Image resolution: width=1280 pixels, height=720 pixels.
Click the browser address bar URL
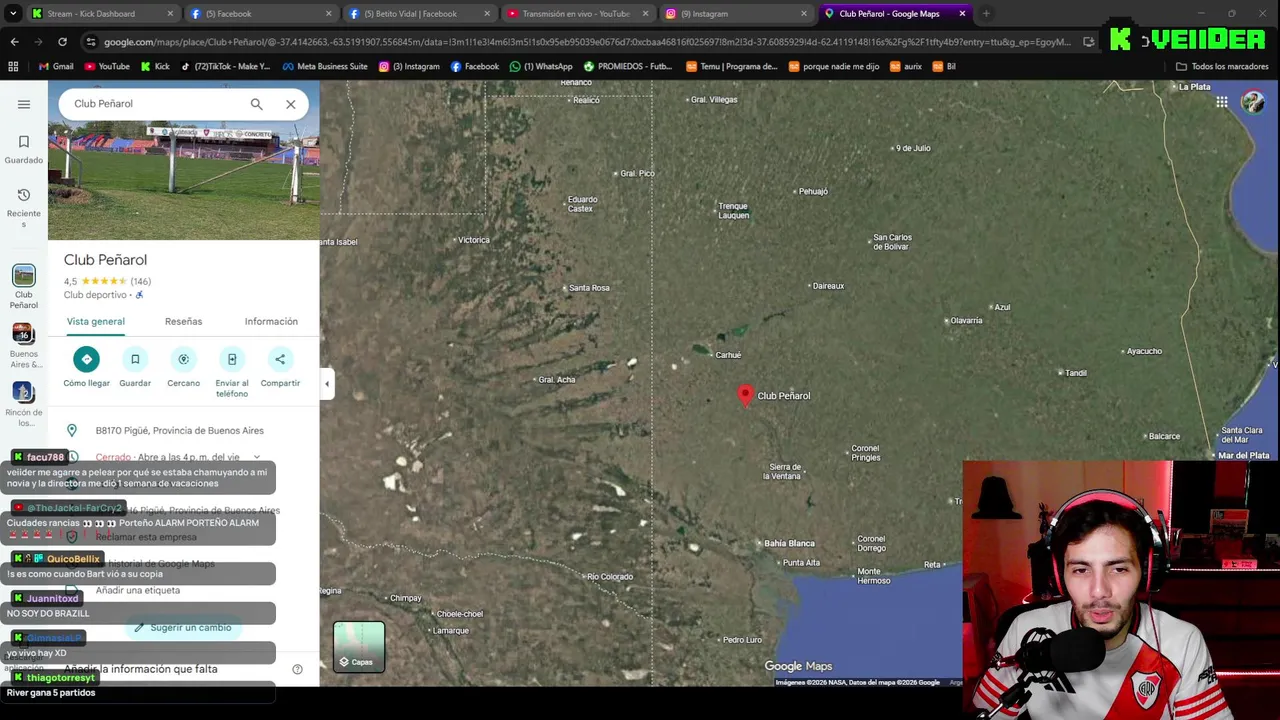pos(586,42)
